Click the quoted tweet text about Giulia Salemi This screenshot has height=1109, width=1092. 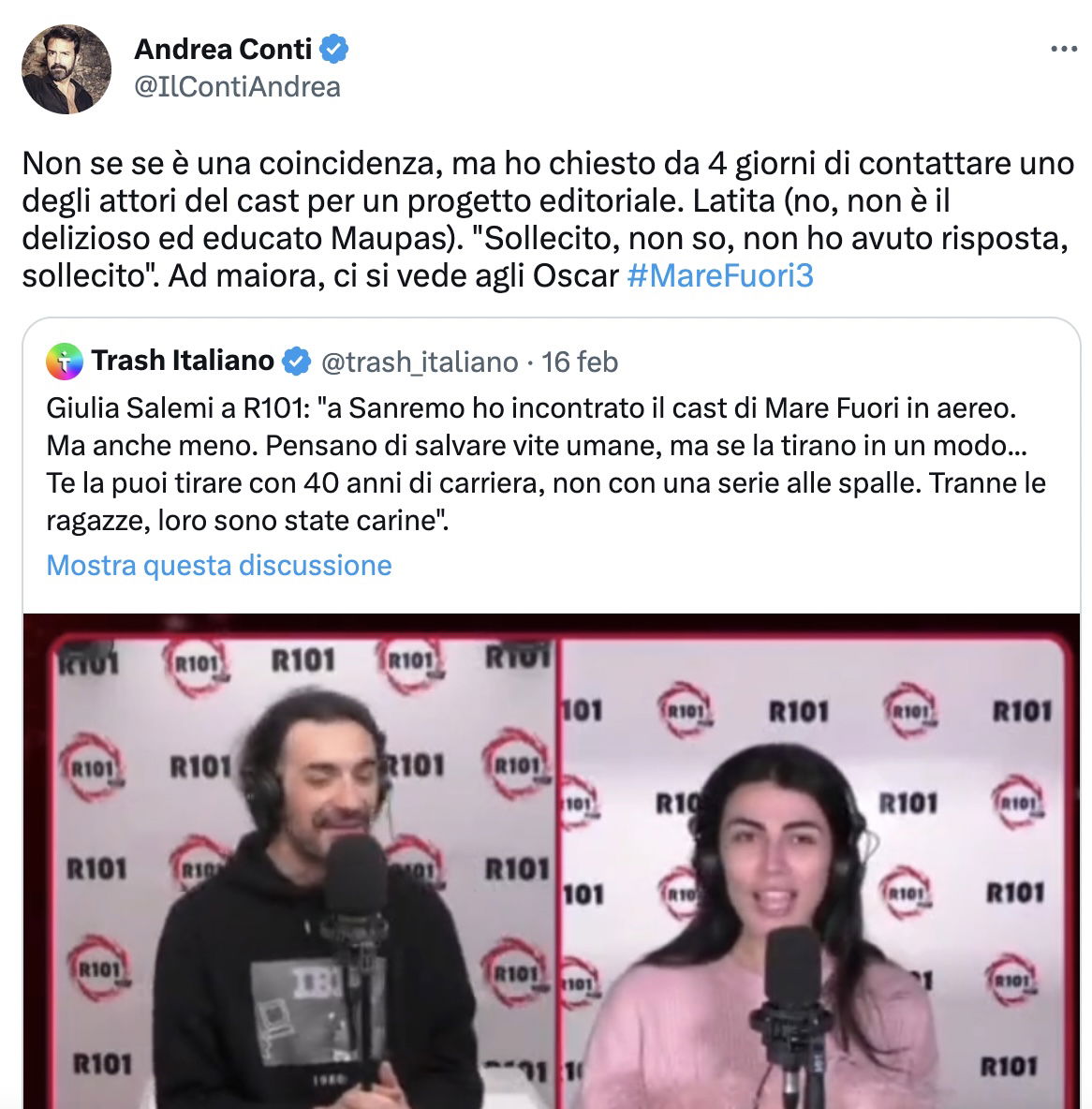coord(544,464)
